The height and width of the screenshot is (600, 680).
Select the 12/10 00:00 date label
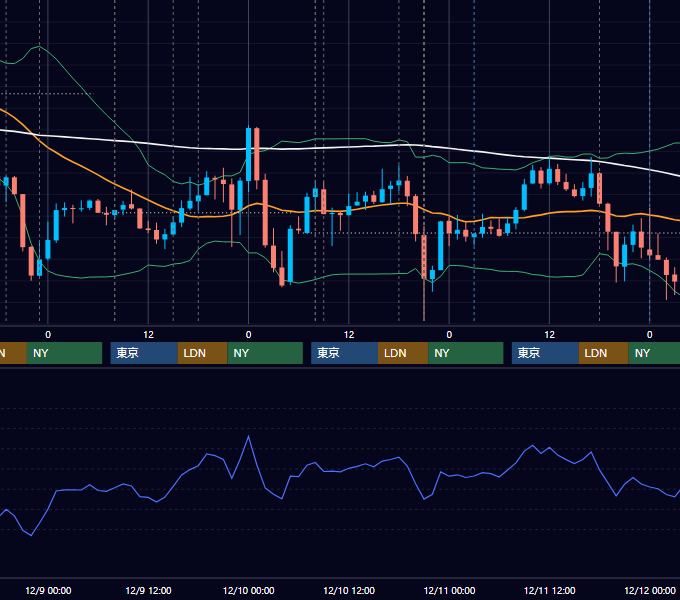[248, 590]
